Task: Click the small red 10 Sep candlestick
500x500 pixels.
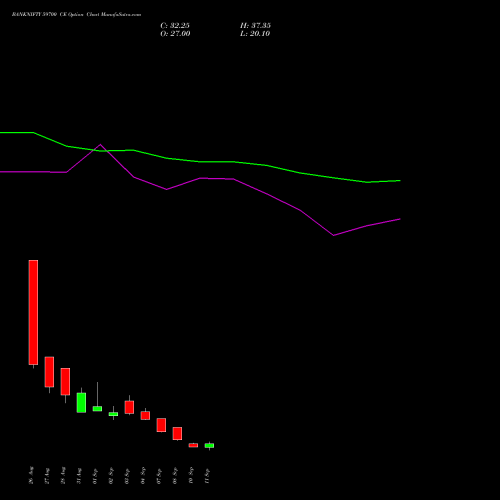Action: point(193,445)
